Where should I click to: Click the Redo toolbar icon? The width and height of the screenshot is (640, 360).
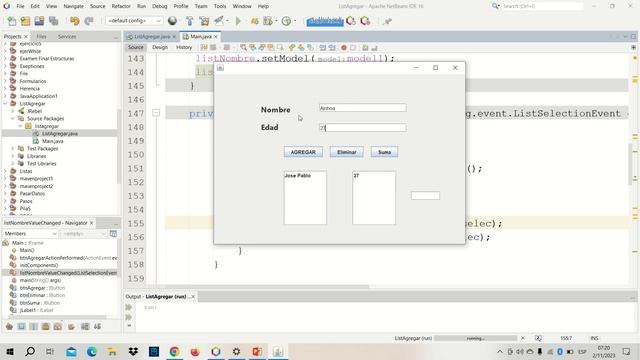(x=89, y=21)
